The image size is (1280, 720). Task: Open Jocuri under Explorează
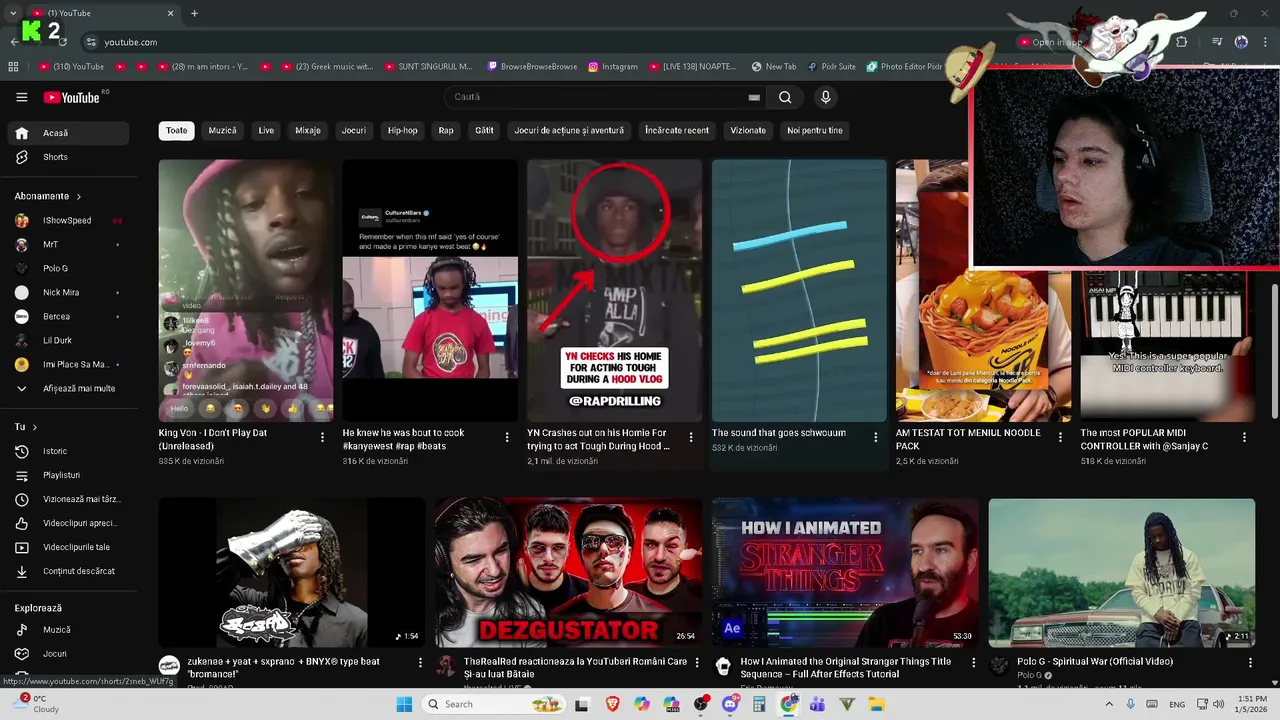(x=68, y=654)
